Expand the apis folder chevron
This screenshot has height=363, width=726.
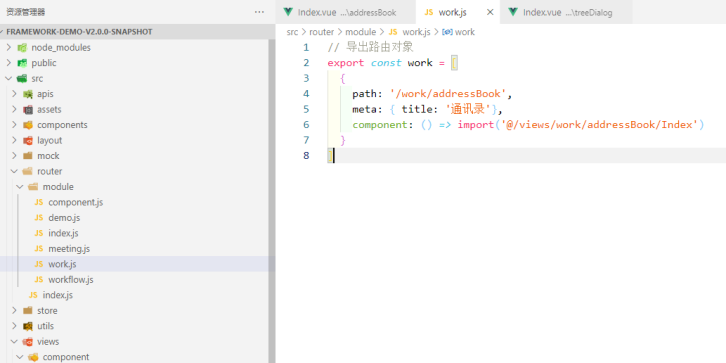(14, 94)
